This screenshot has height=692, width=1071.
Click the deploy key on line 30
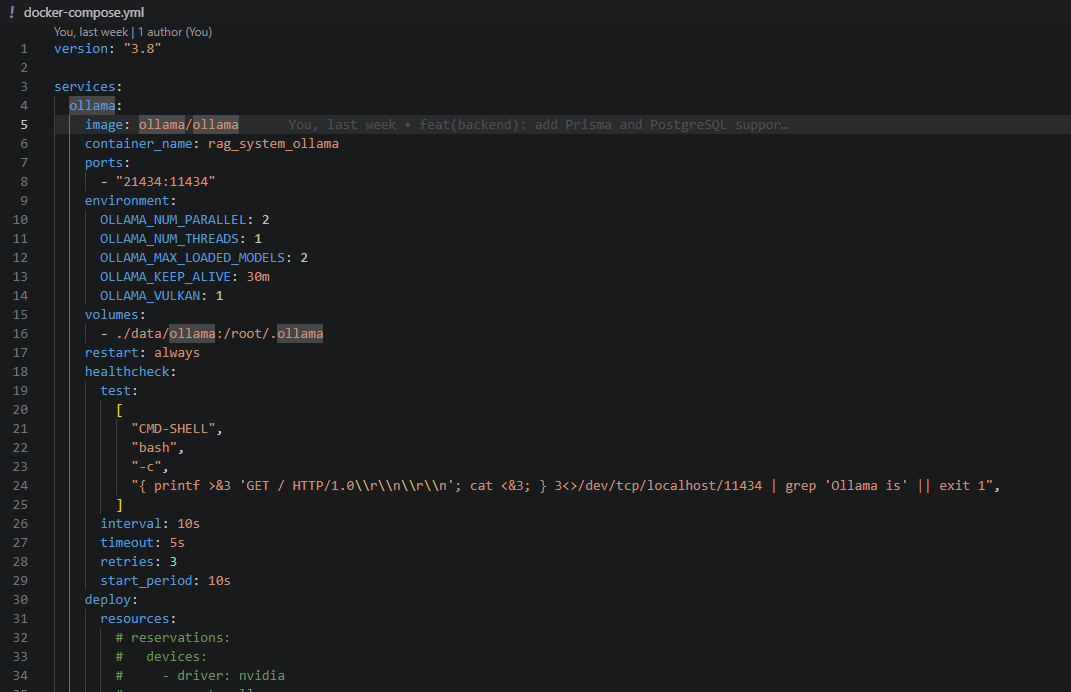[106, 599]
